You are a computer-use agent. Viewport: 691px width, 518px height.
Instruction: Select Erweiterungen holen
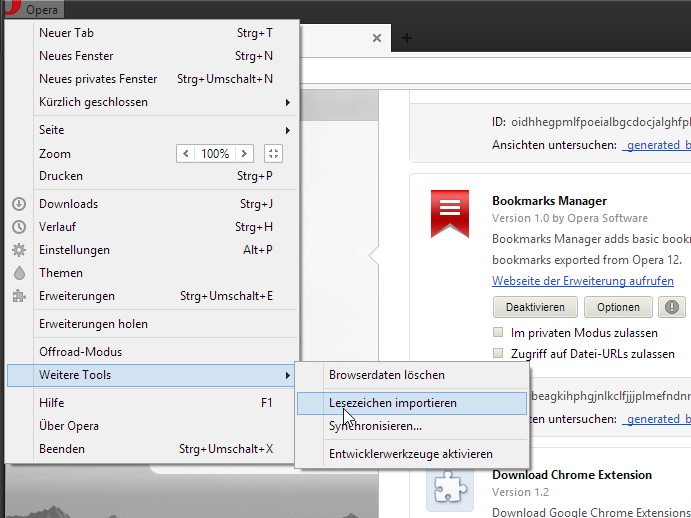coord(152,324)
